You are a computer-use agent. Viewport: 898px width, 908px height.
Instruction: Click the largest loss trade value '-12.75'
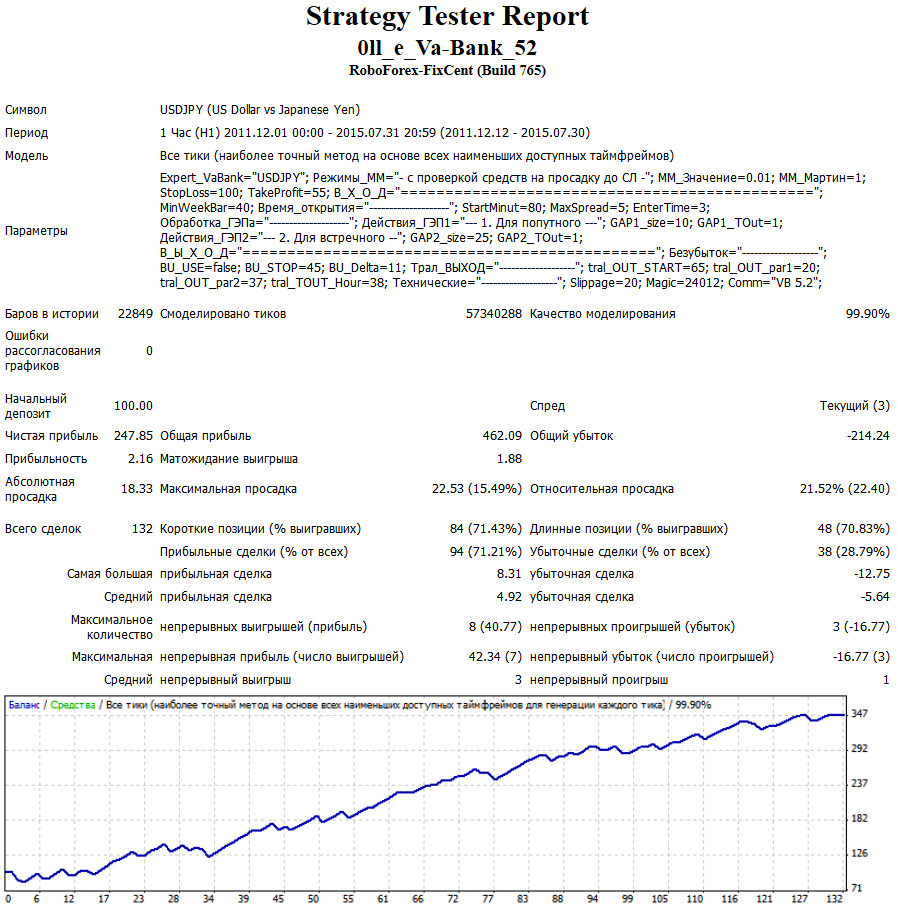(872, 574)
